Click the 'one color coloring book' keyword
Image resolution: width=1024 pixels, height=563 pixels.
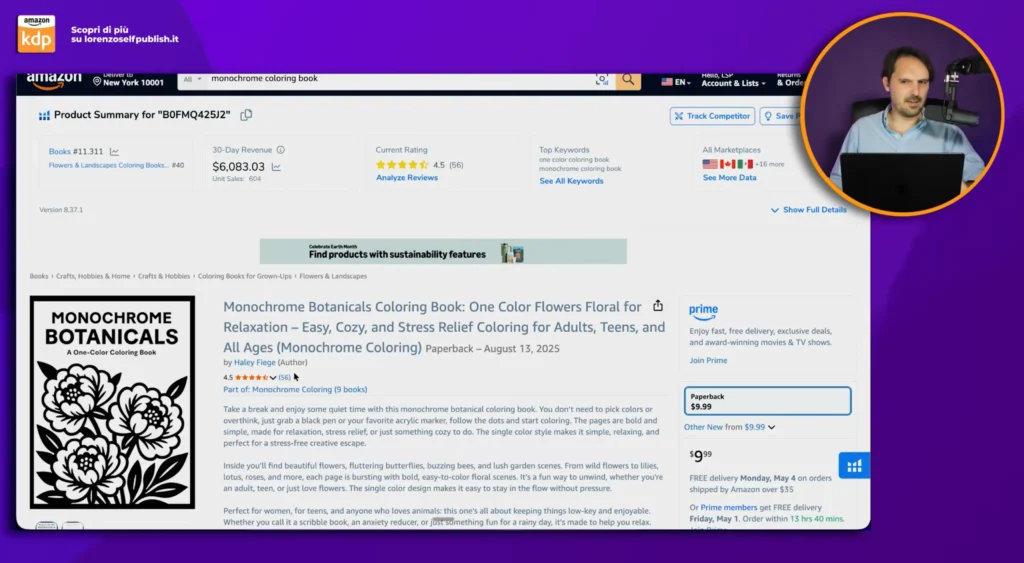[574, 160]
